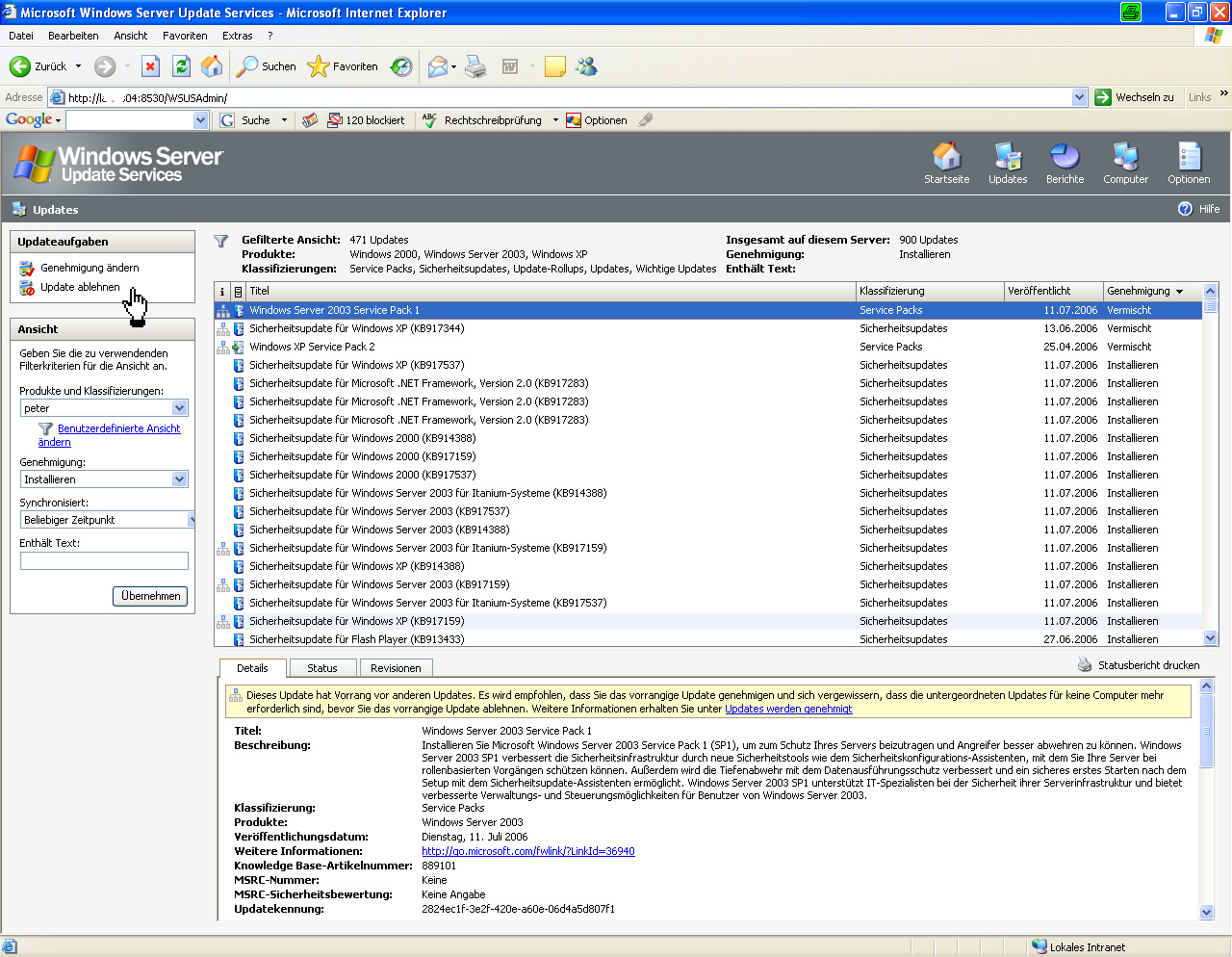The width and height of the screenshot is (1232, 957).
Task: Open the Updates werden genehmigt link
Action: click(788, 709)
